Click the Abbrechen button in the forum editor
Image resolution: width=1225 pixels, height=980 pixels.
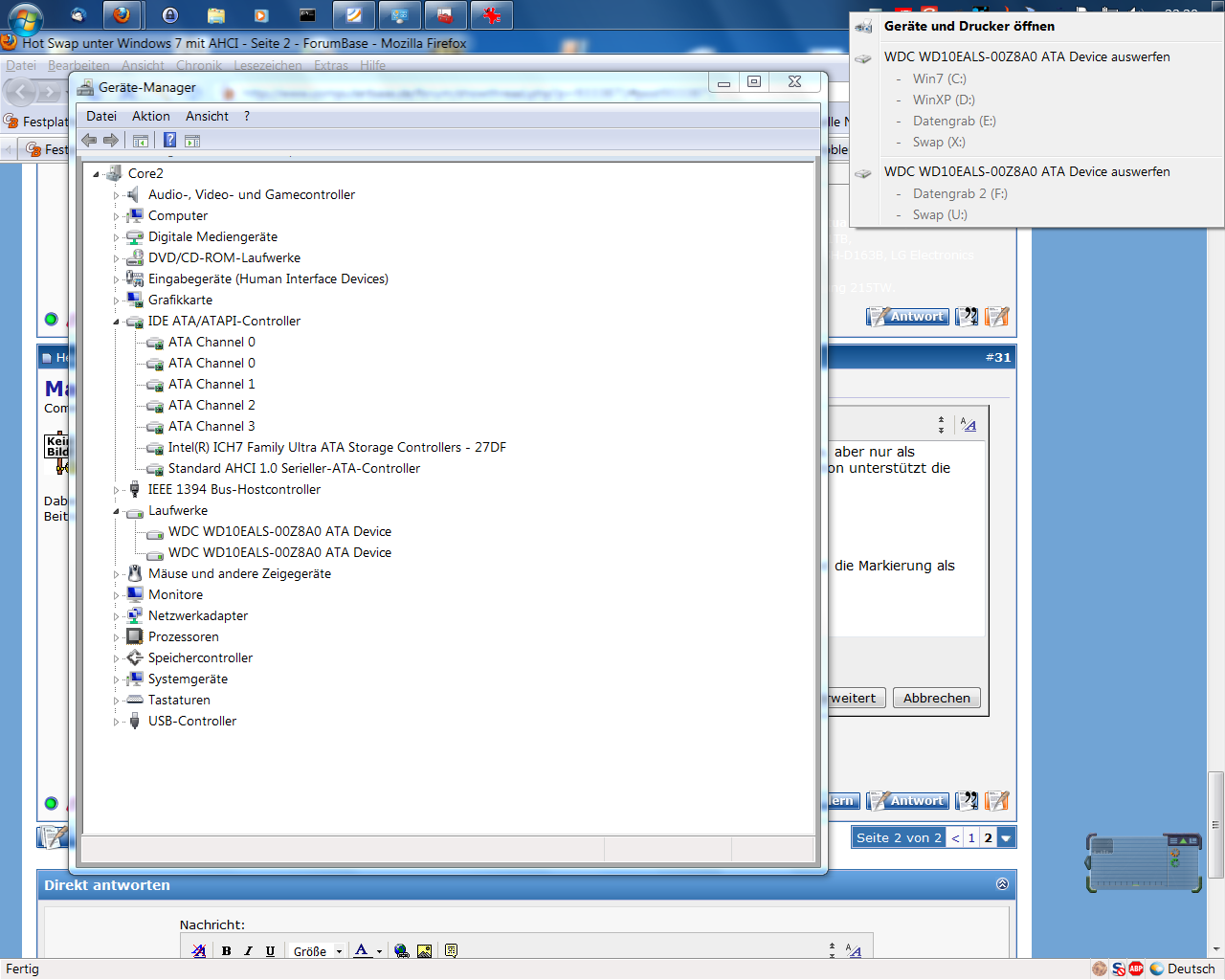coord(937,698)
